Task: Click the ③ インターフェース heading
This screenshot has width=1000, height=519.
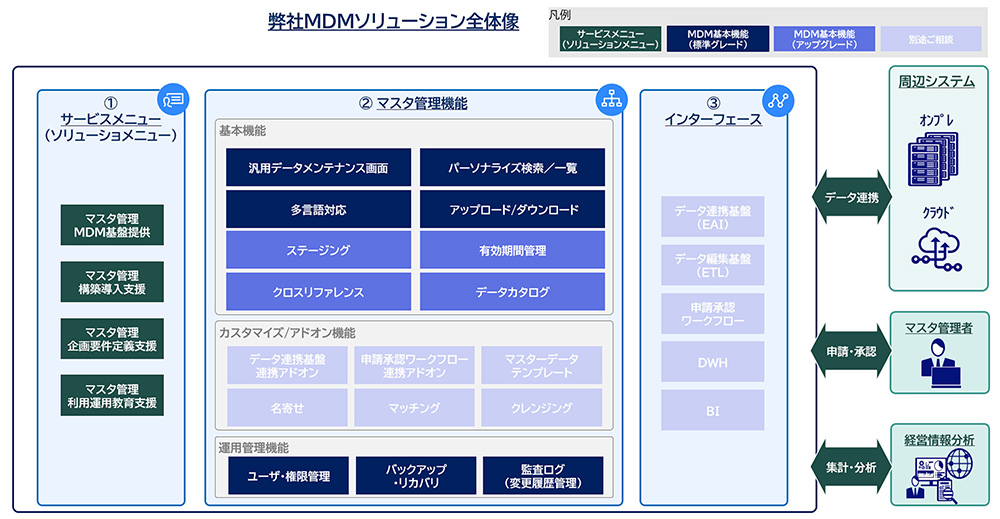Action: tap(713, 112)
